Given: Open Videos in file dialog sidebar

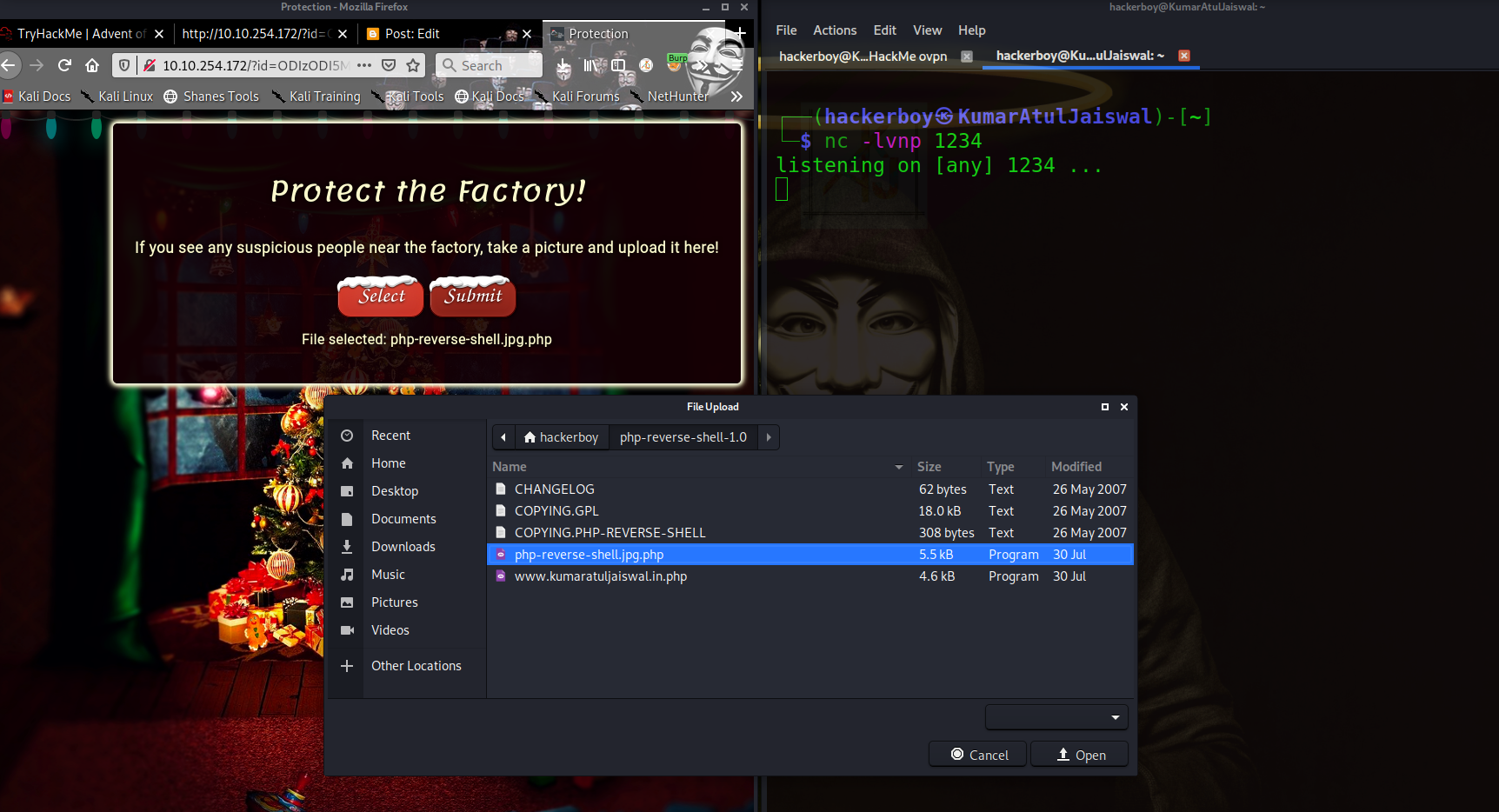Looking at the screenshot, I should [x=390, y=630].
